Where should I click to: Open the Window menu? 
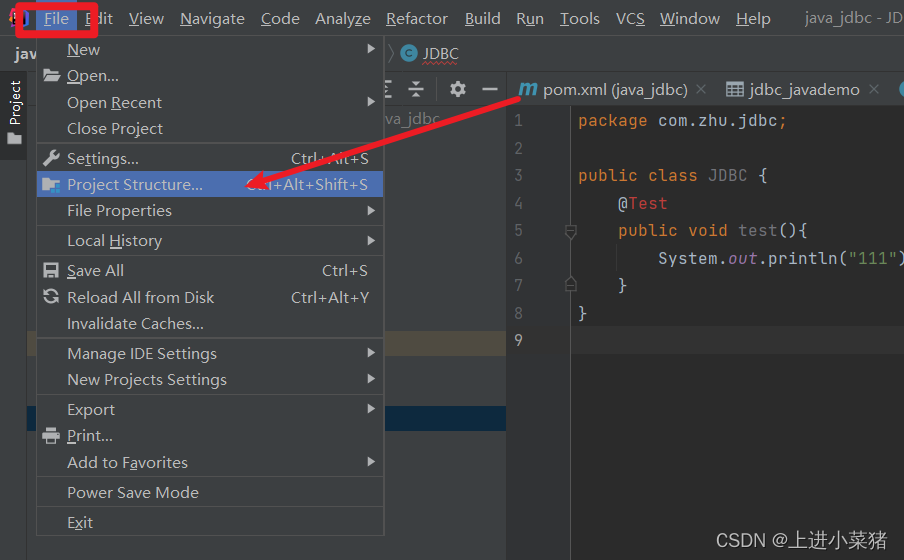tap(690, 19)
